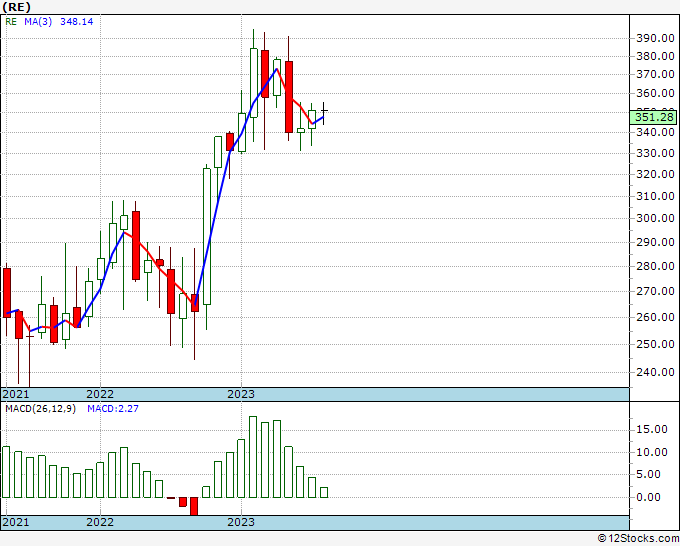The height and width of the screenshot is (546, 680).
Task: Click the 240.00 price axis label
Action: [x=655, y=372]
